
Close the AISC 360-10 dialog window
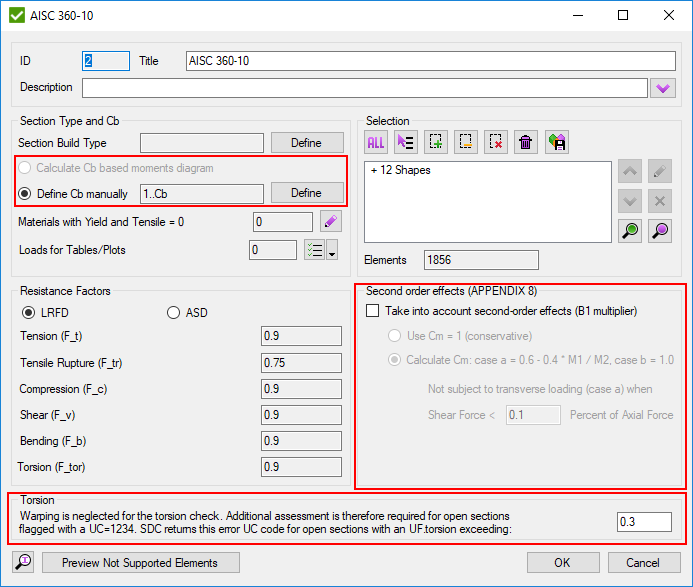tap(669, 15)
